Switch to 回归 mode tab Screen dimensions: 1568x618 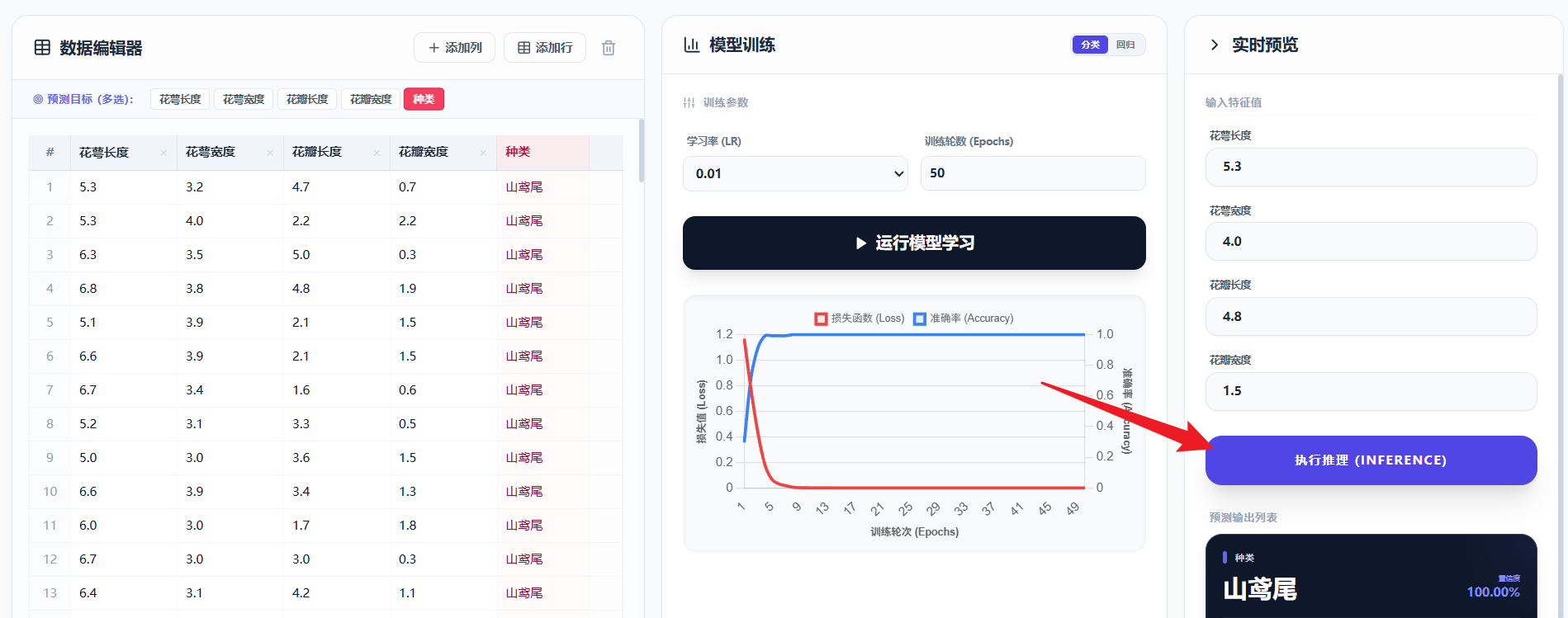click(1125, 45)
